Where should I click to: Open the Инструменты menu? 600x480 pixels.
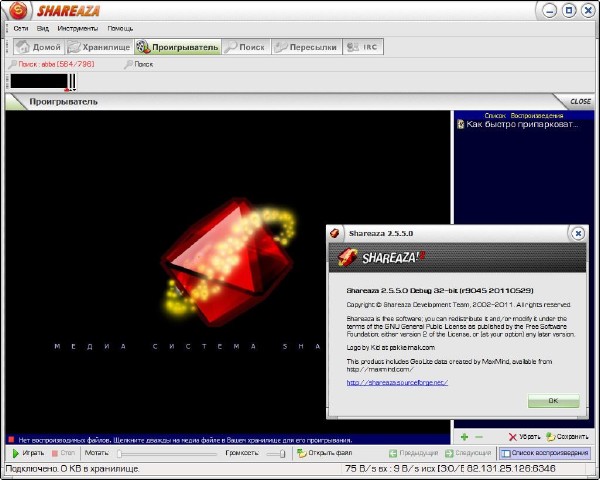pos(77,29)
